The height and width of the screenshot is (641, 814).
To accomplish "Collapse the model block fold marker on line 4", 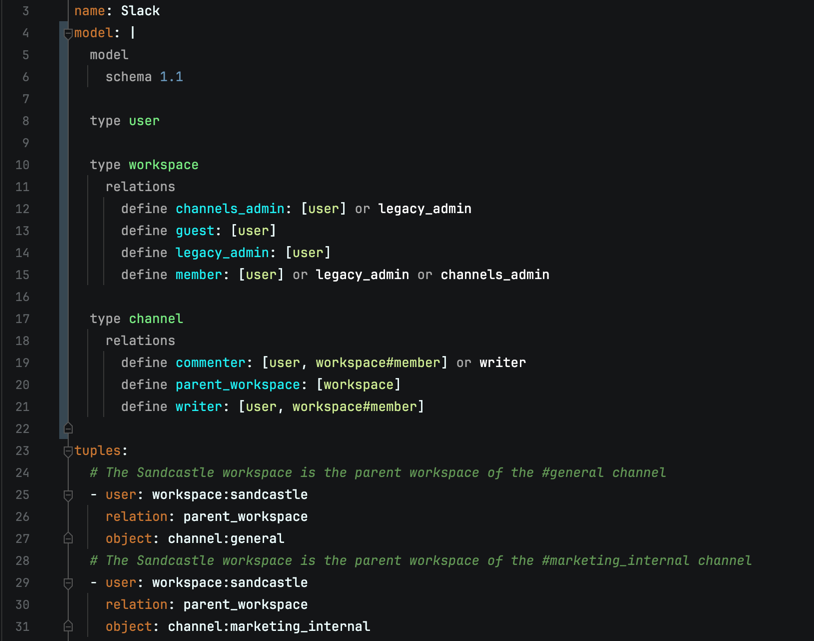I will [68, 34].
